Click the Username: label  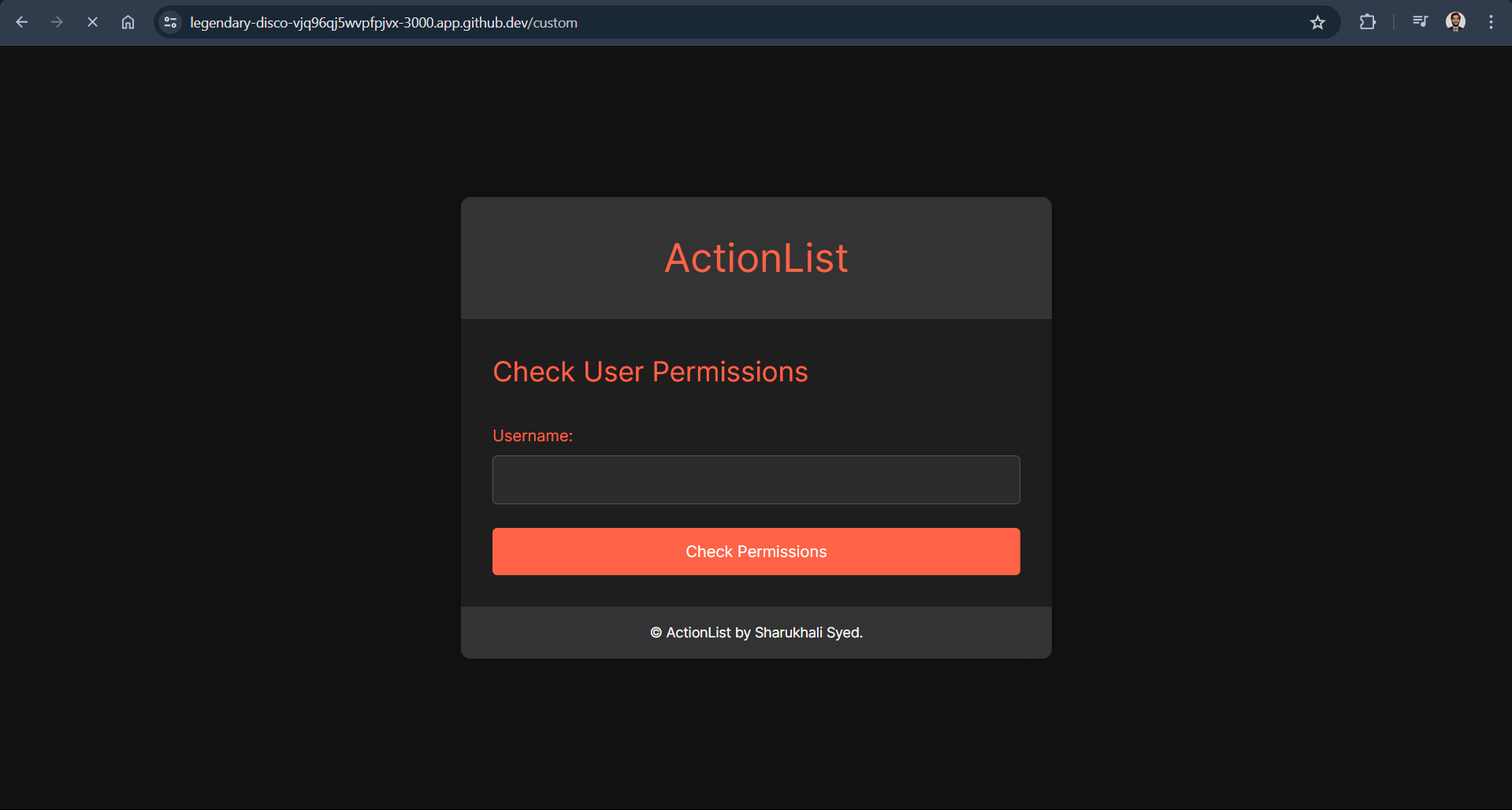pos(533,436)
